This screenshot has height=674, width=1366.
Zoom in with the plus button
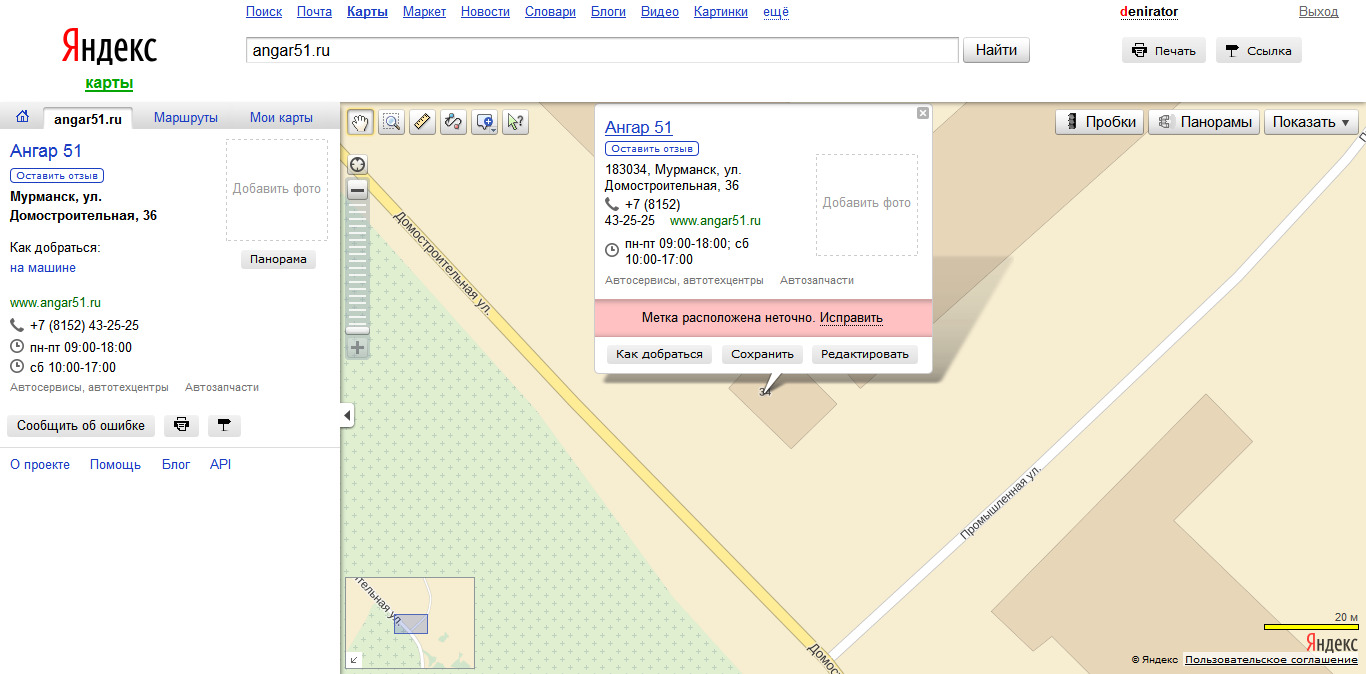point(357,348)
